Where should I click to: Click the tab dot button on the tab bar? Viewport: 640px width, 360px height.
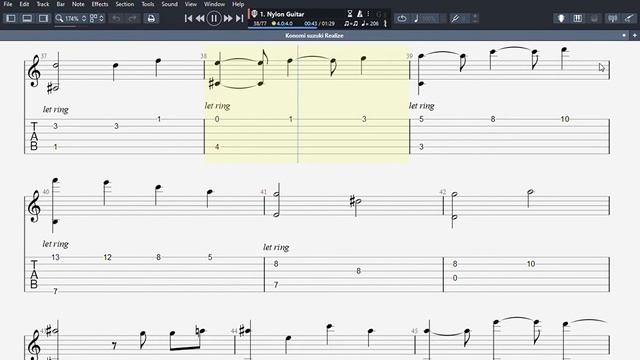(624, 36)
